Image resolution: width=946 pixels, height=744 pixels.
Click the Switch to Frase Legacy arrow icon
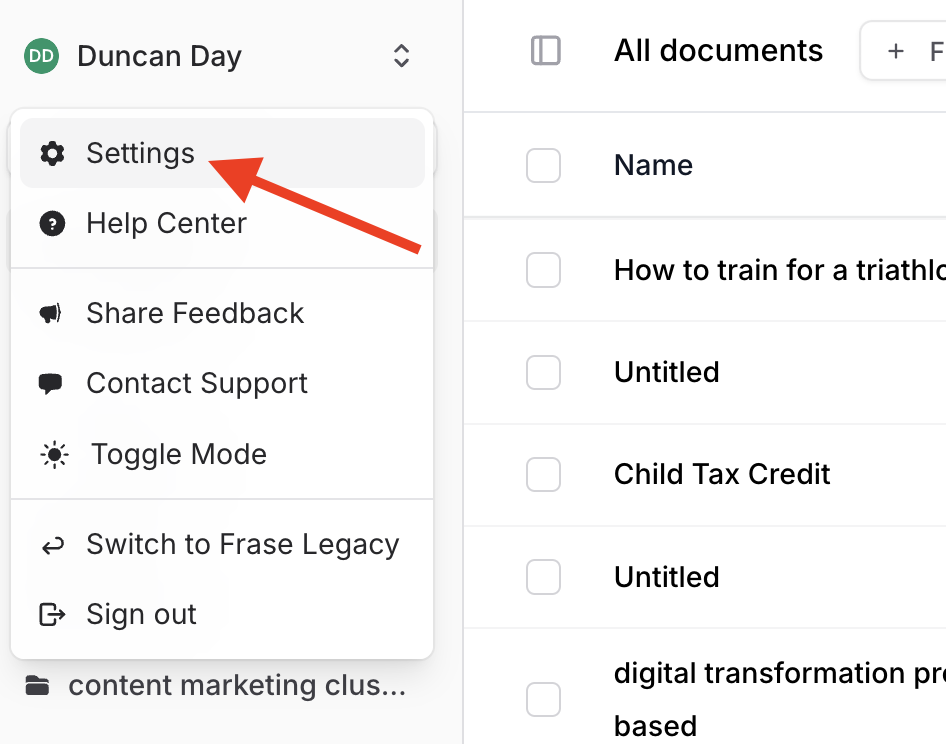(52, 545)
